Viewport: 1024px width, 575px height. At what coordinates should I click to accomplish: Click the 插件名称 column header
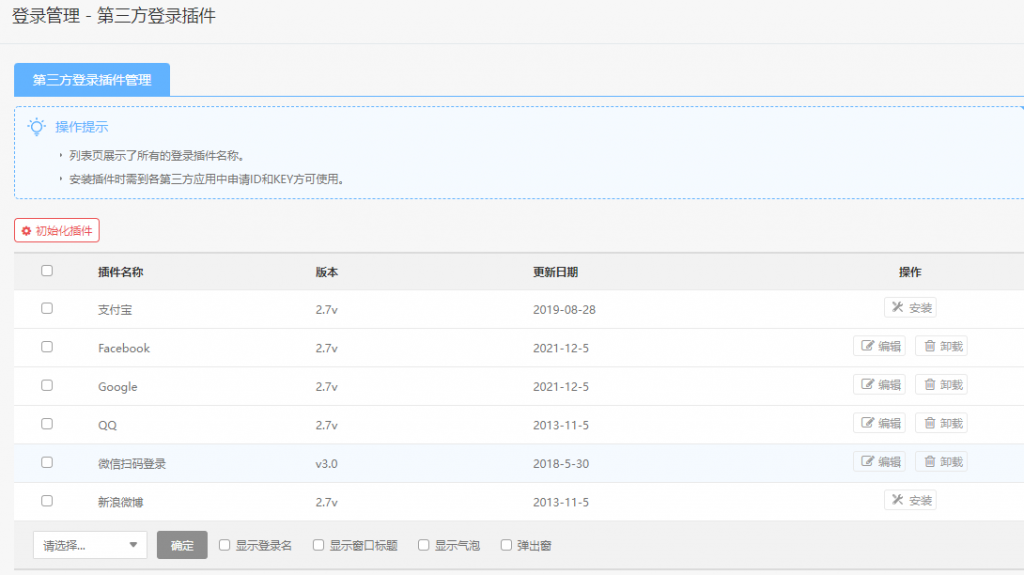pyautogui.click(x=121, y=272)
